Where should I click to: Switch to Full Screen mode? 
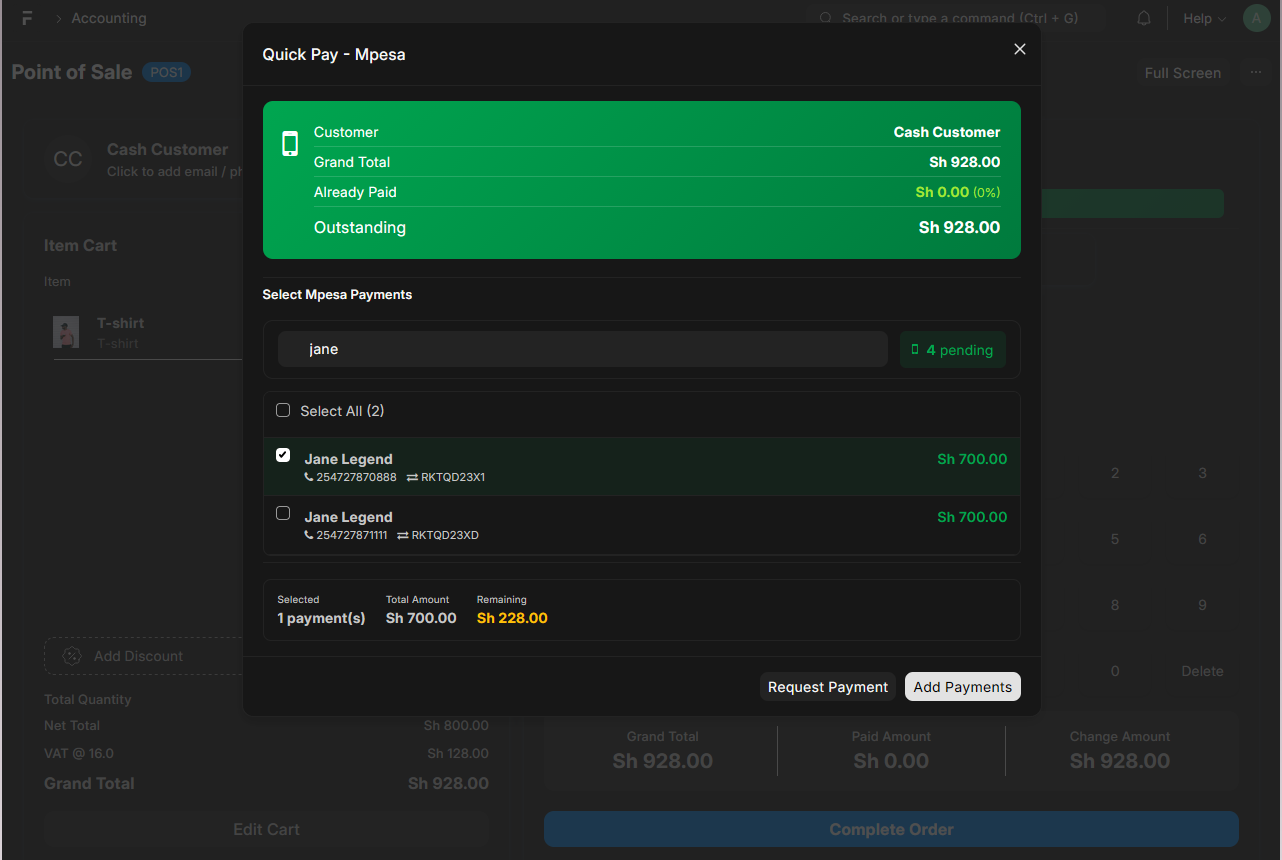pyautogui.click(x=1182, y=73)
